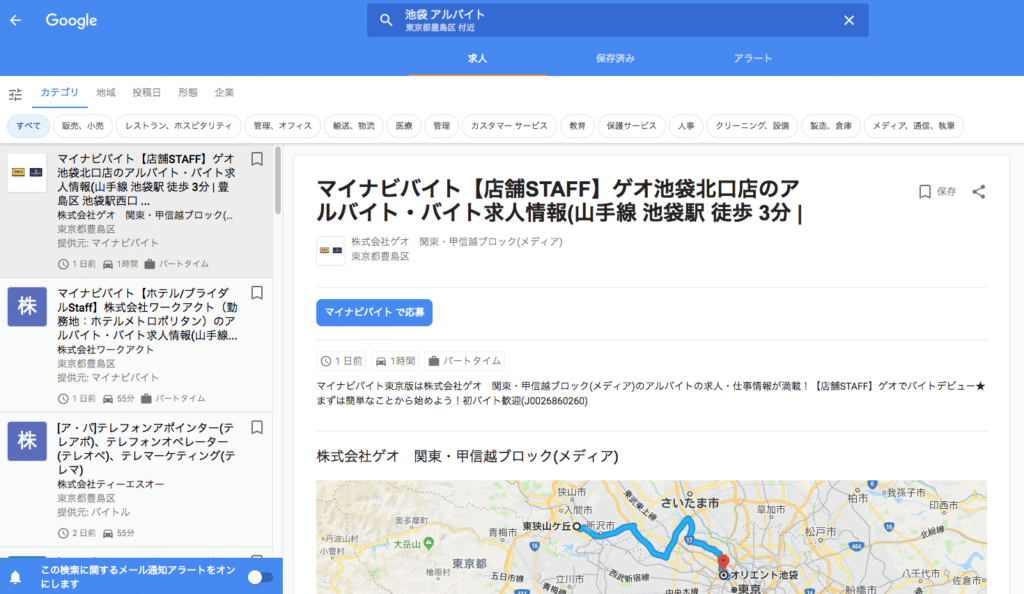Open the ゲオ池袋北口店 listing title
The height and width of the screenshot is (594, 1024).
[x=146, y=180]
